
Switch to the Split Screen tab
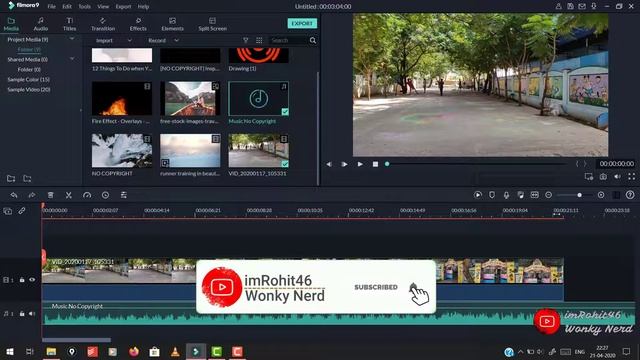pos(212,24)
